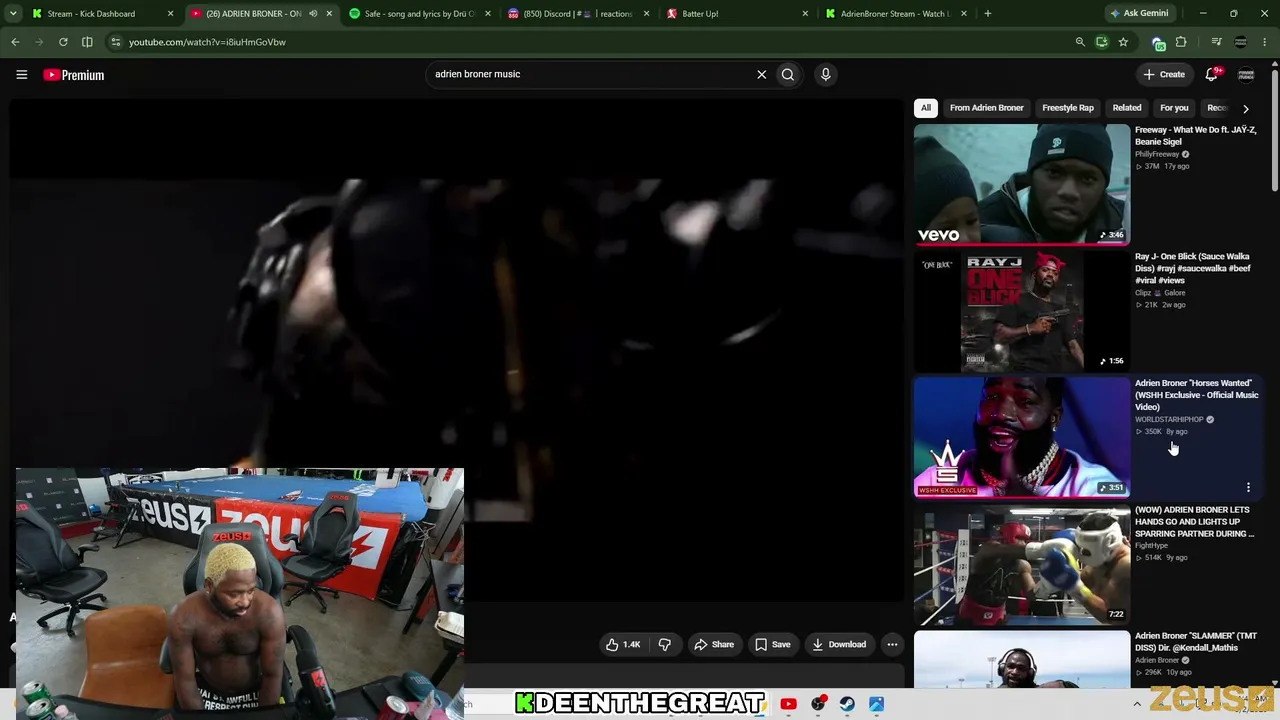Open YouTube app in the taskbar

[788, 704]
